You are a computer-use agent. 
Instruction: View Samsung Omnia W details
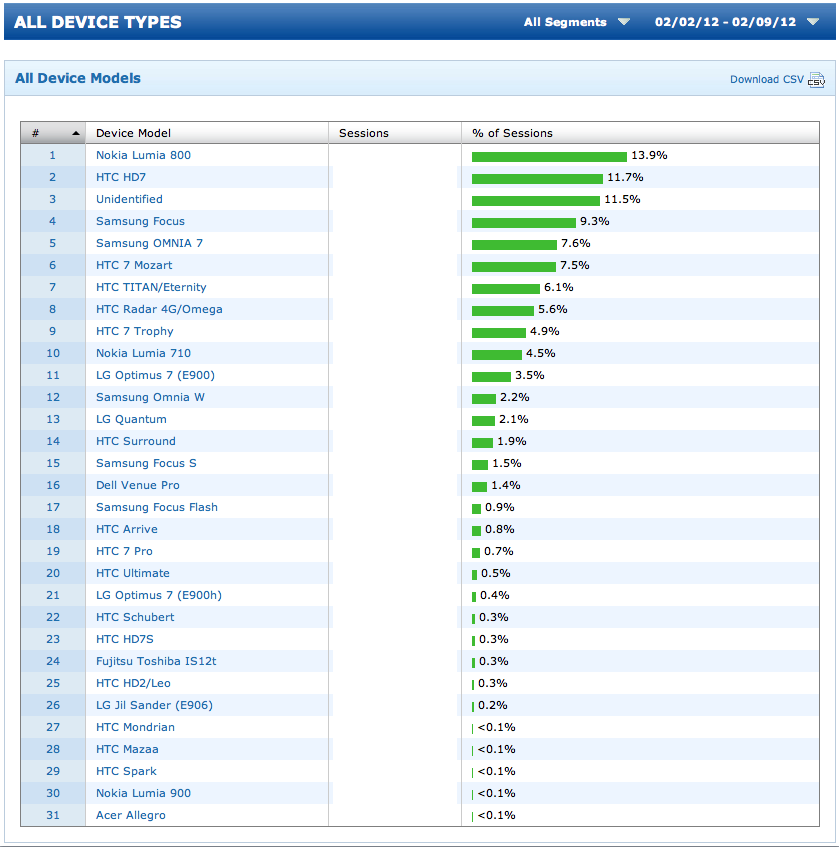[x=150, y=397]
